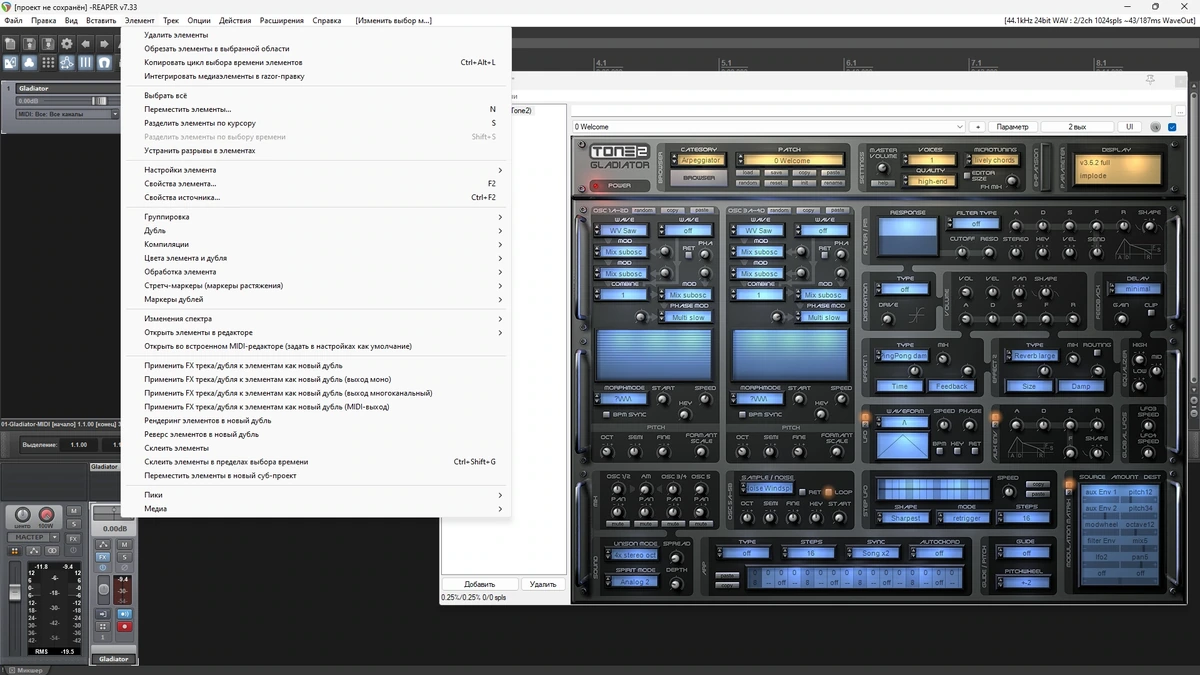
Task: Open the 0 Welcome preset dropdown
Action: (768, 127)
